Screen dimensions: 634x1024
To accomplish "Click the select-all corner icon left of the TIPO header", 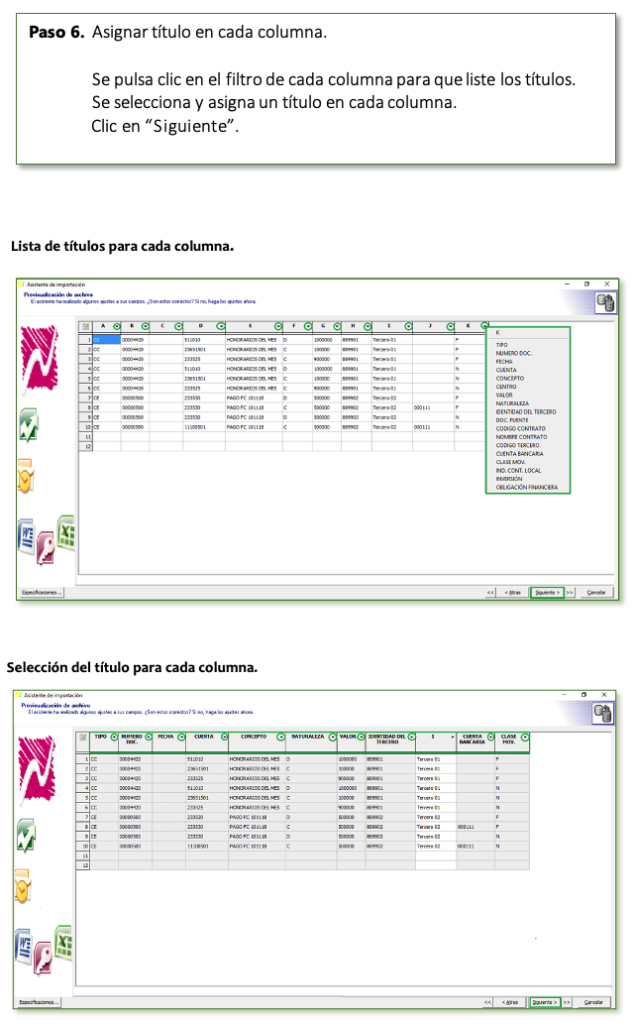I will click(84, 737).
